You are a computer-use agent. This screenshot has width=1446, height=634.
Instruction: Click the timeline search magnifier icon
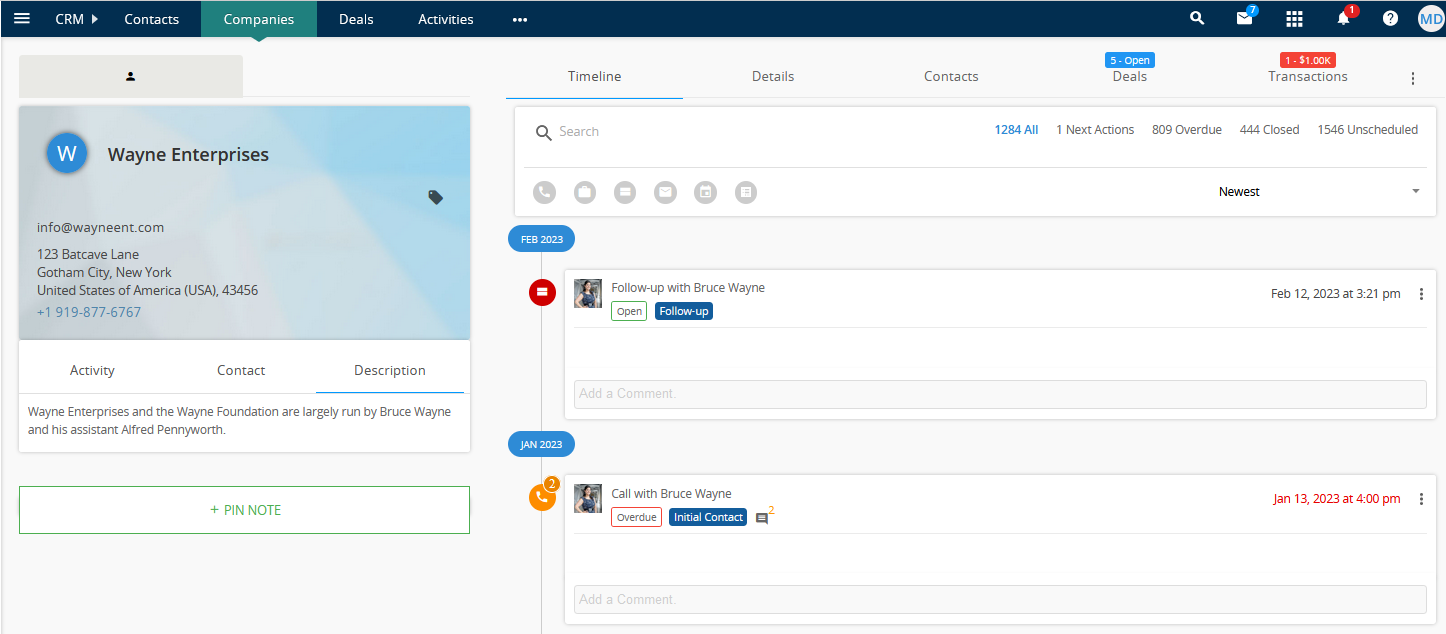tap(544, 132)
